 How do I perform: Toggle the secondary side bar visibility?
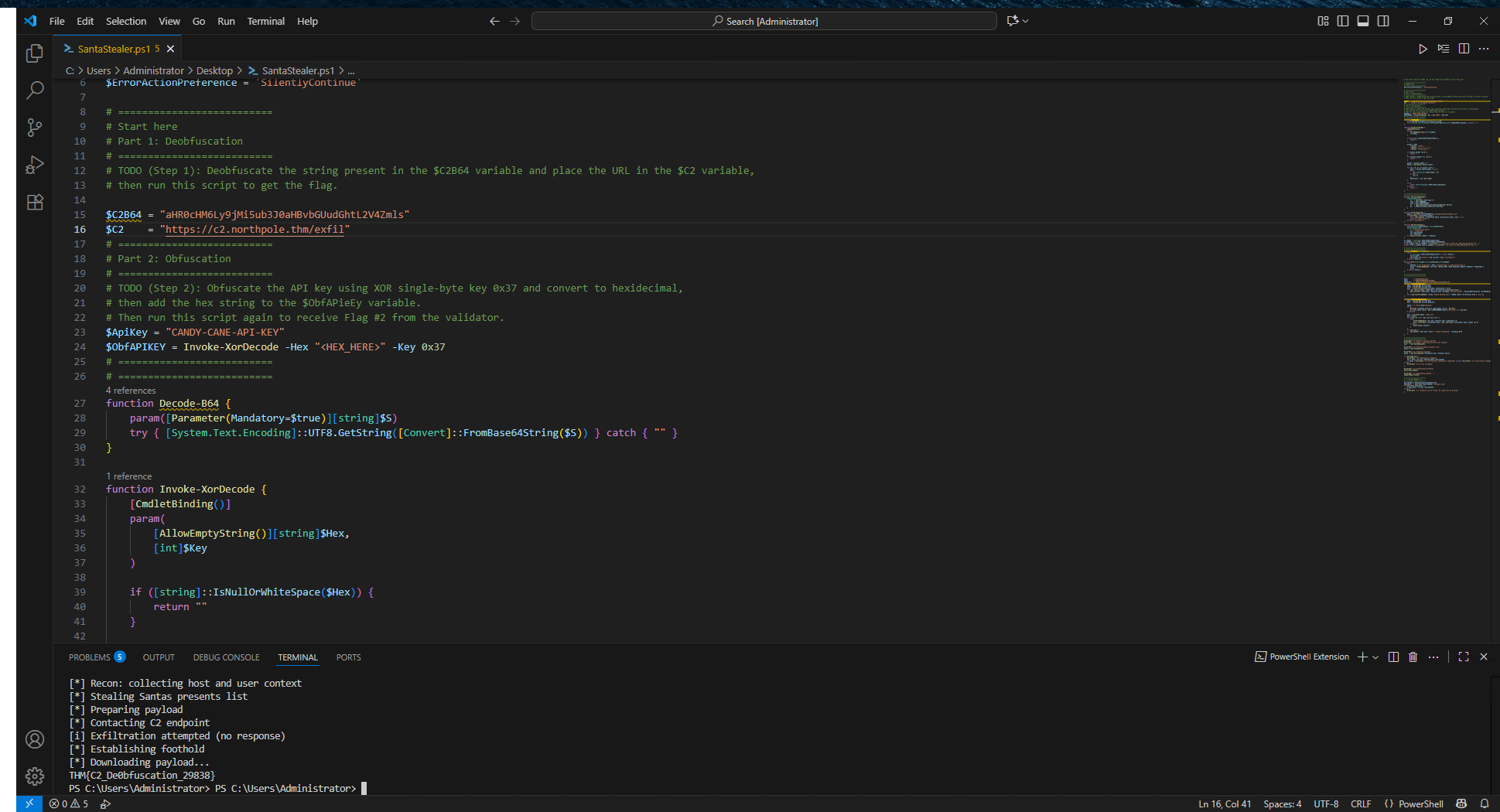tap(1383, 21)
